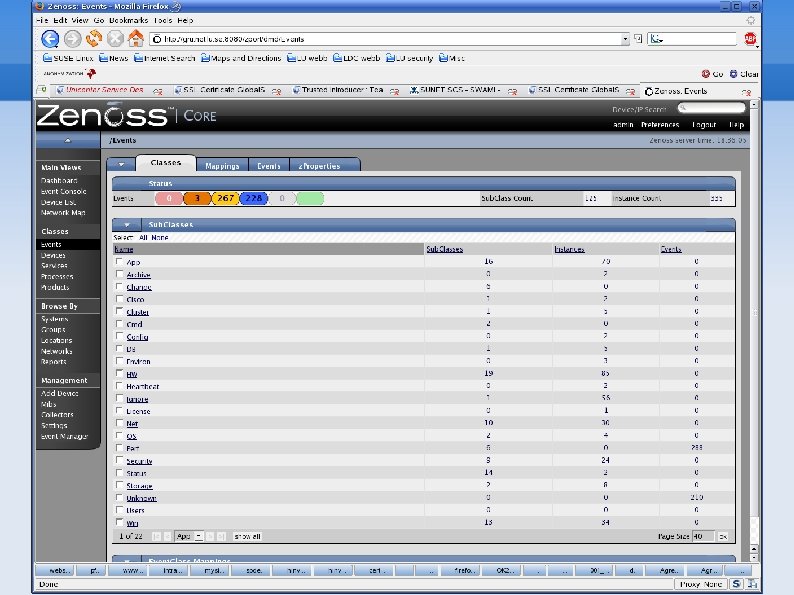This screenshot has height=595, width=794.
Task: Click the Go icon on the toolbar
Action: (712, 74)
